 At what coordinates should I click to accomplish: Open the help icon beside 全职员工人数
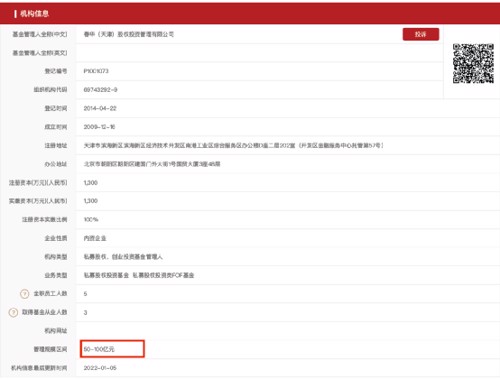point(25,294)
